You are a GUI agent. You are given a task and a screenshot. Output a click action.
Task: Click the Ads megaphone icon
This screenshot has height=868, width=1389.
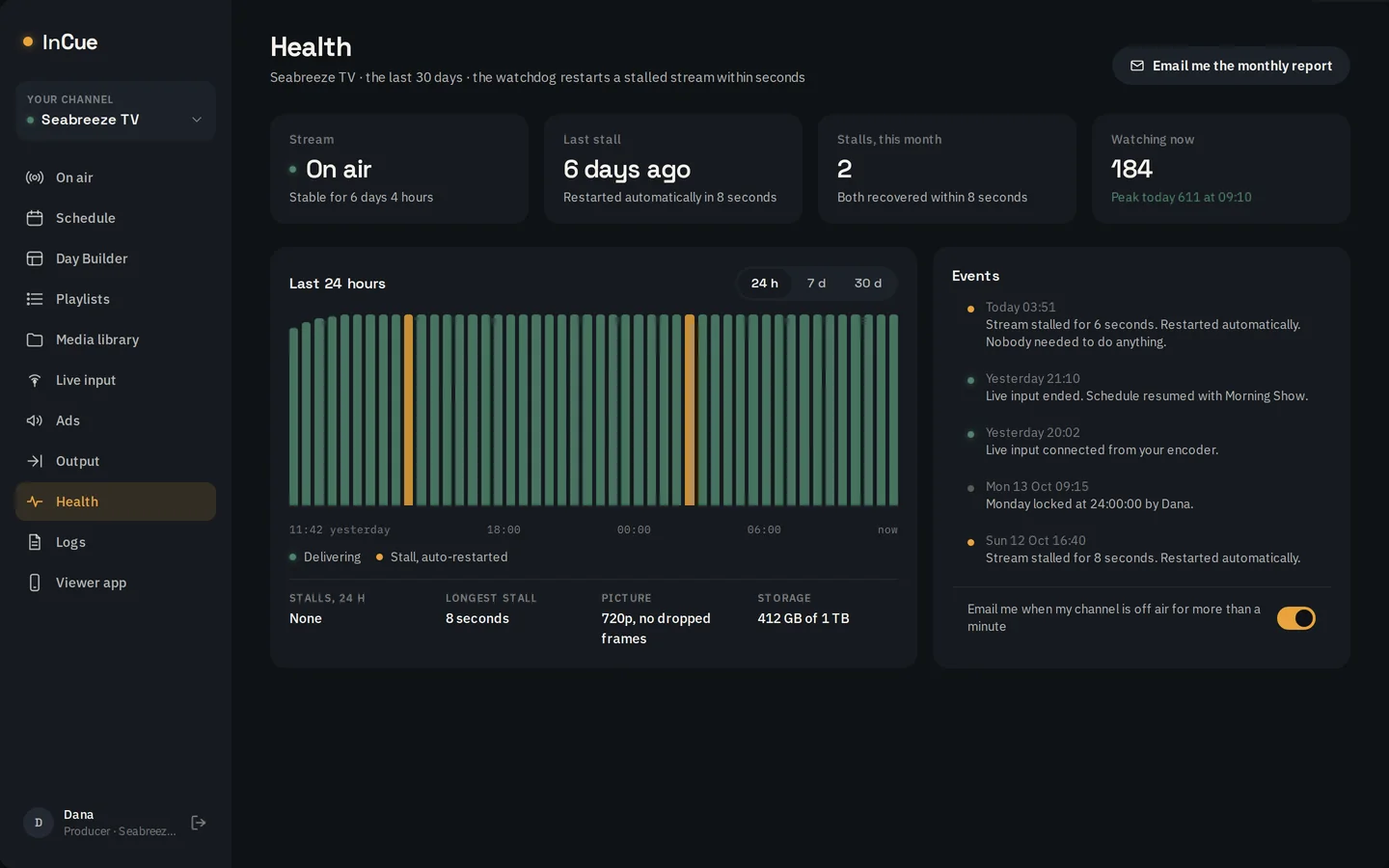(35, 420)
